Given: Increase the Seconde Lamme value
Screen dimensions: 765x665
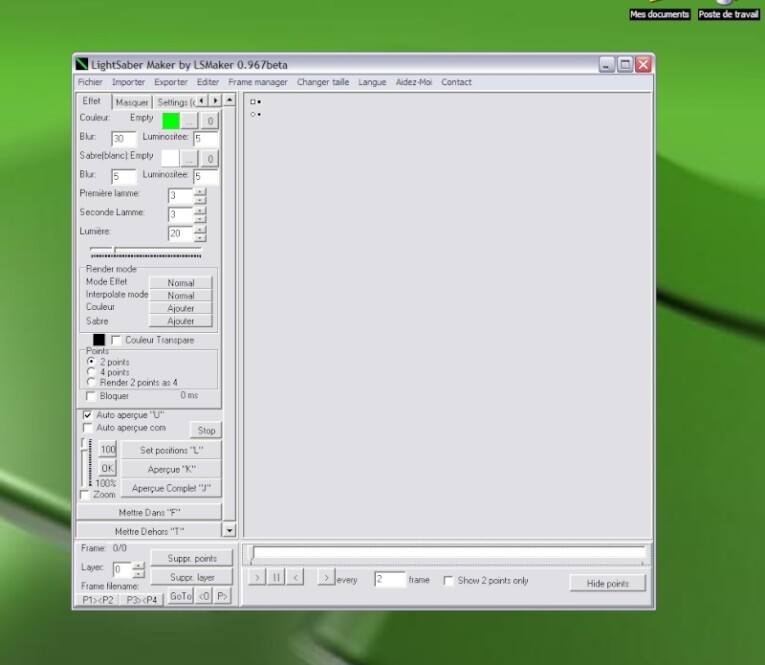Looking at the screenshot, I should click(x=200, y=211).
